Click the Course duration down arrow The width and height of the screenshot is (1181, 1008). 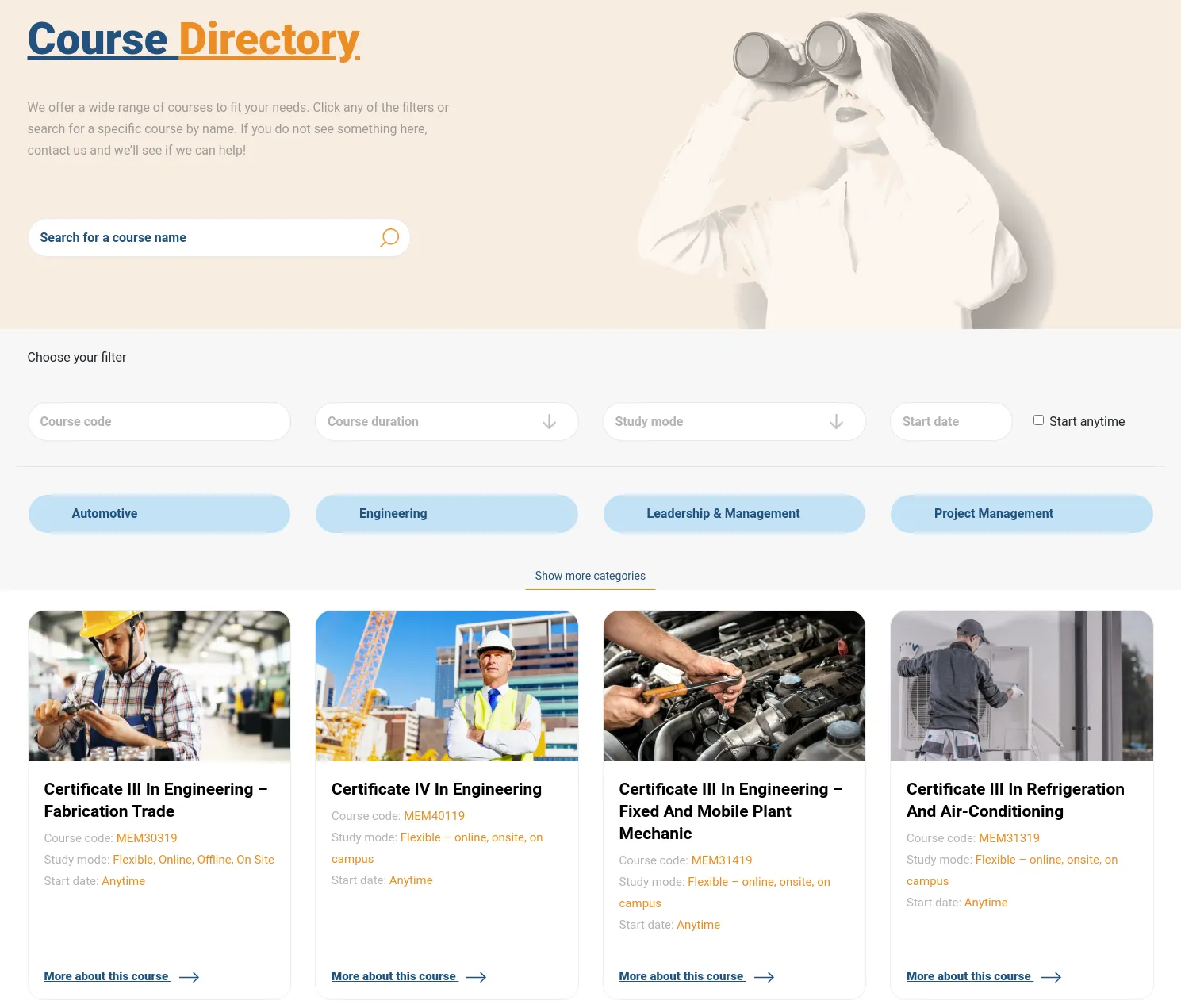[549, 422]
